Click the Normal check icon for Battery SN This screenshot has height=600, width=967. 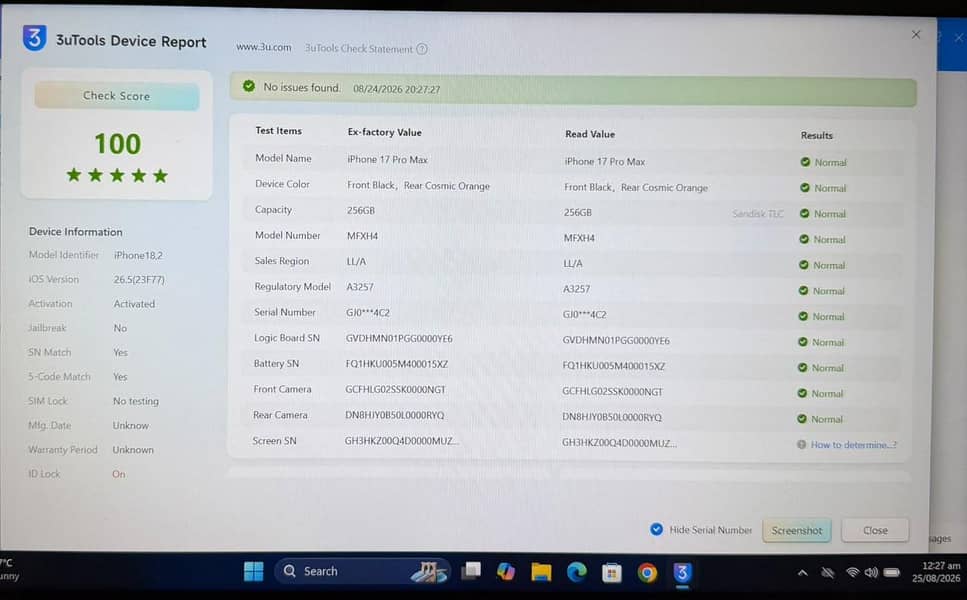click(x=802, y=368)
